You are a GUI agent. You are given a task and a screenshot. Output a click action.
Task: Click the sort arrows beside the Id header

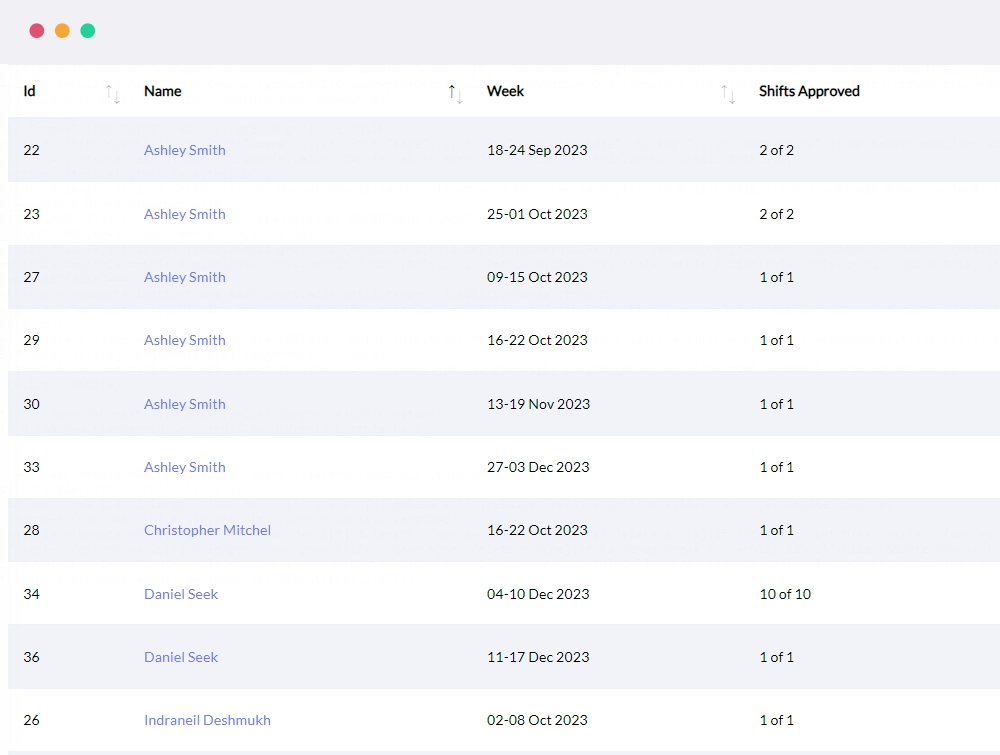(112, 94)
